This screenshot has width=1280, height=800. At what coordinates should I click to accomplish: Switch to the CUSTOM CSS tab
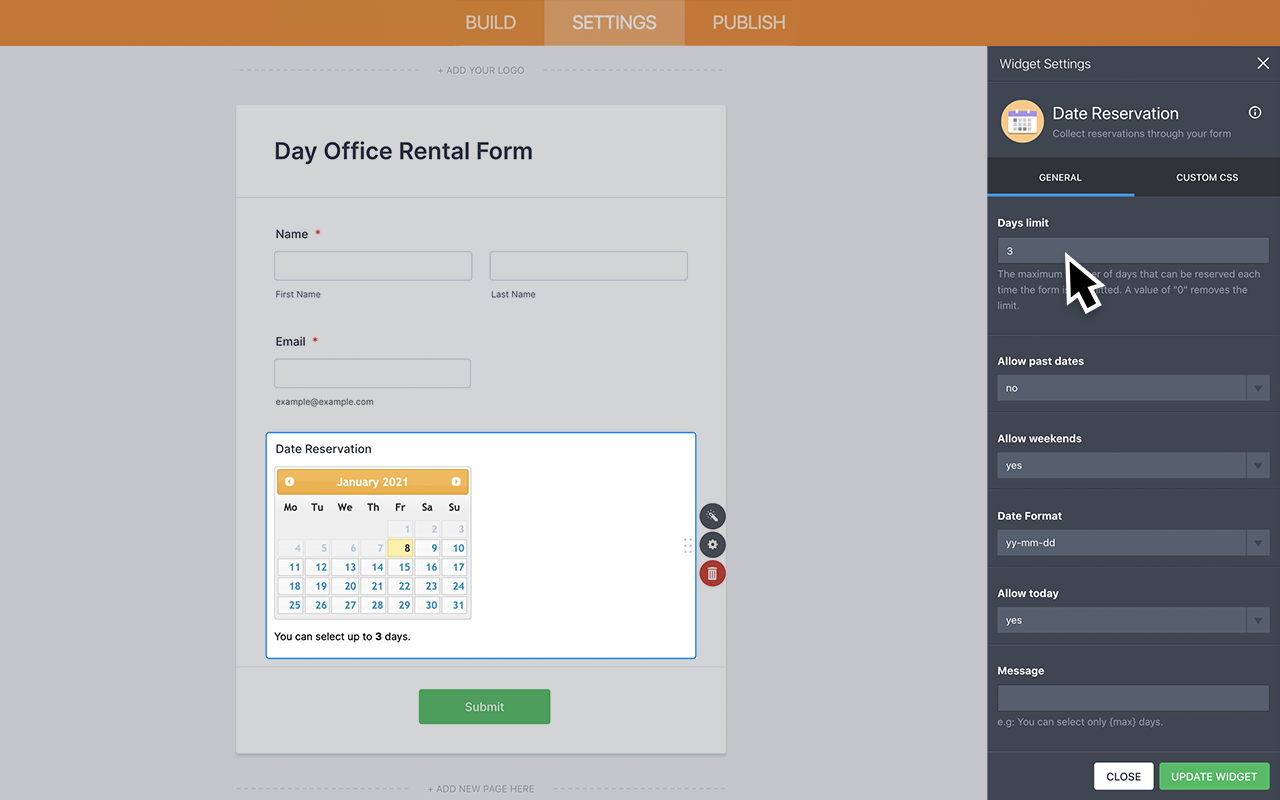pyautogui.click(x=1206, y=177)
